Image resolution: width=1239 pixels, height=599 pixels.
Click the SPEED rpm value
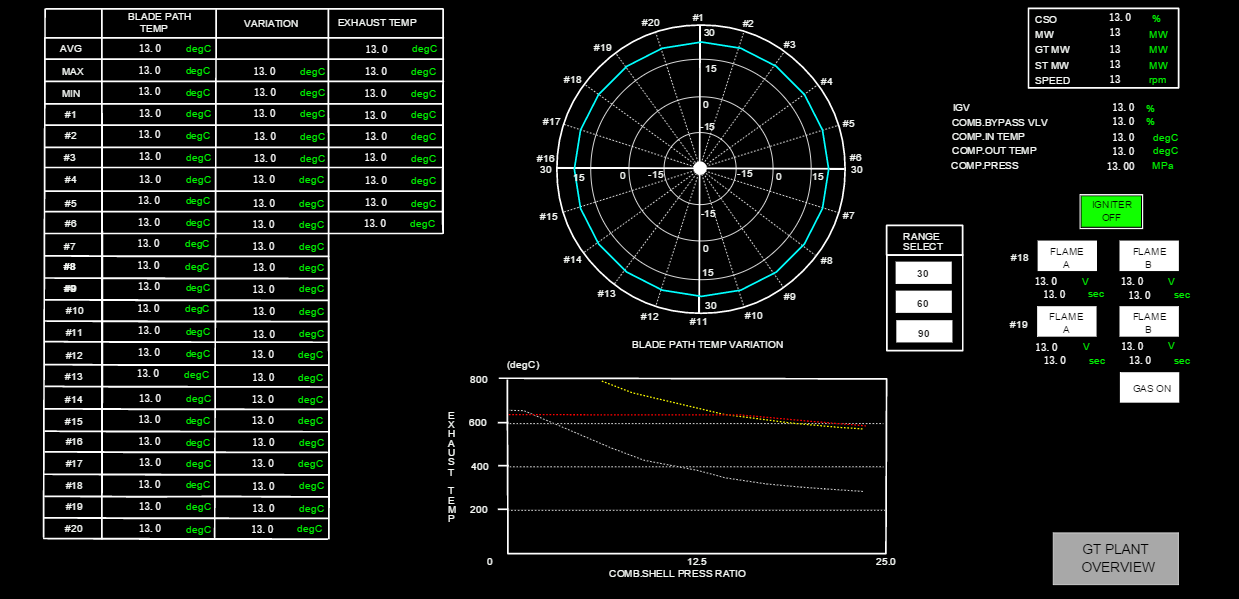[1114, 80]
